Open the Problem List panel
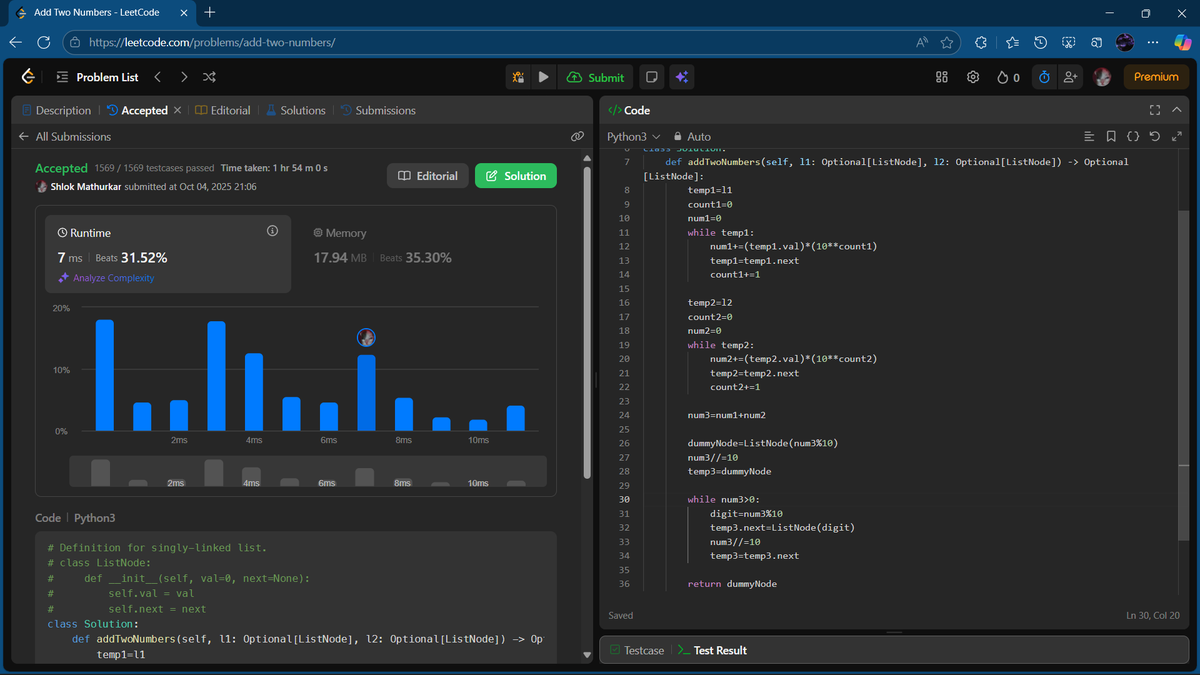 (x=97, y=77)
